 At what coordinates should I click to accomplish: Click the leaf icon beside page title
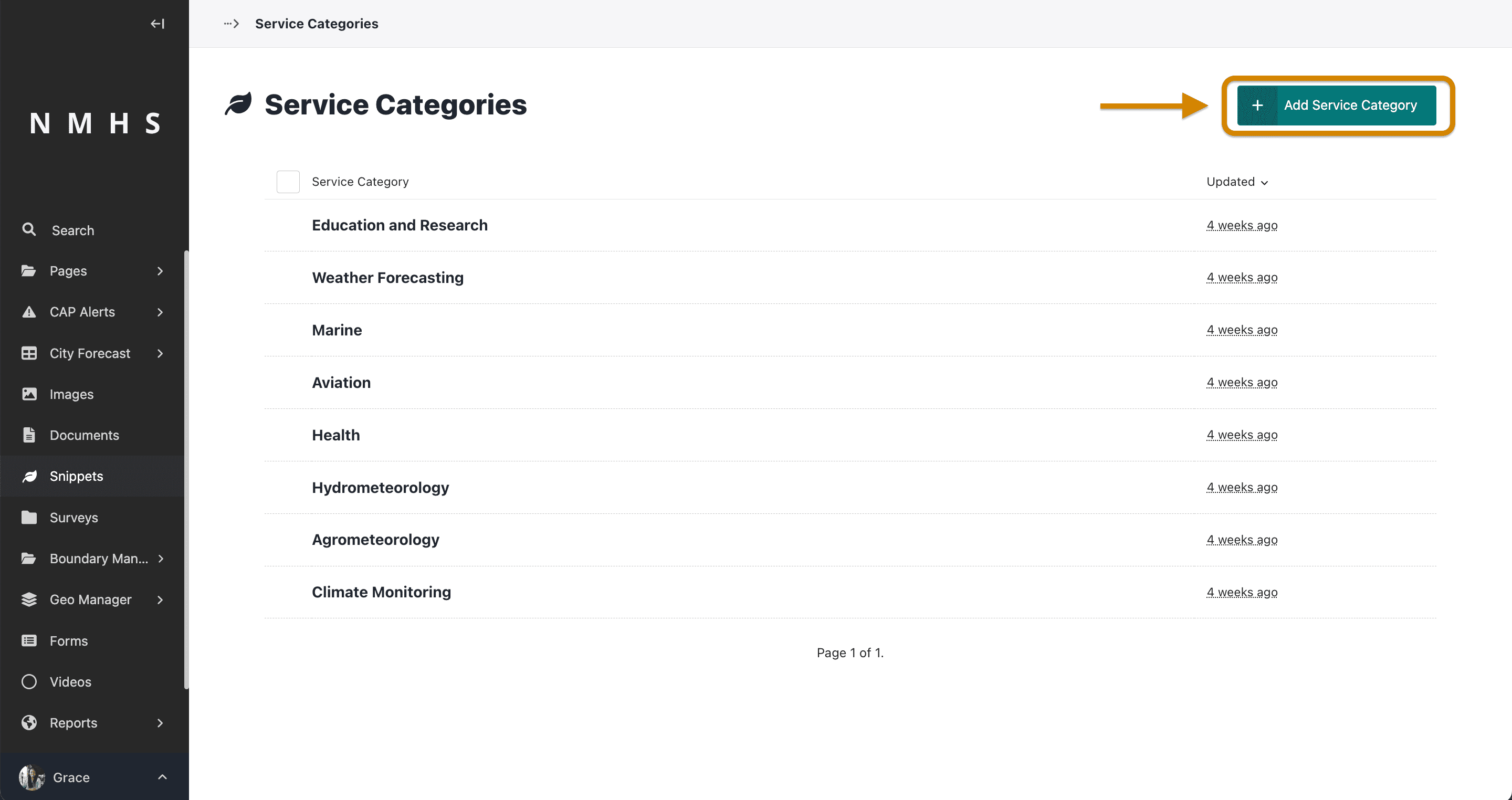point(238,104)
